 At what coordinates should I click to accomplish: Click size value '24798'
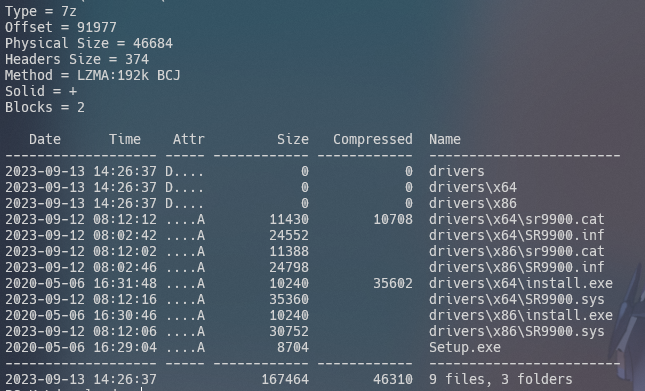[289, 268]
